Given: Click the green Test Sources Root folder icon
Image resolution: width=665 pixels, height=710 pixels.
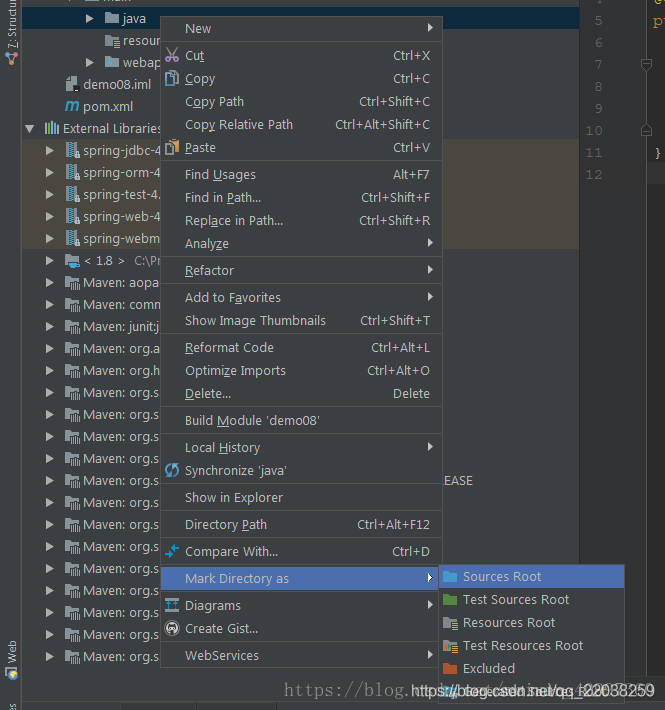Looking at the screenshot, I should (450, 600).
